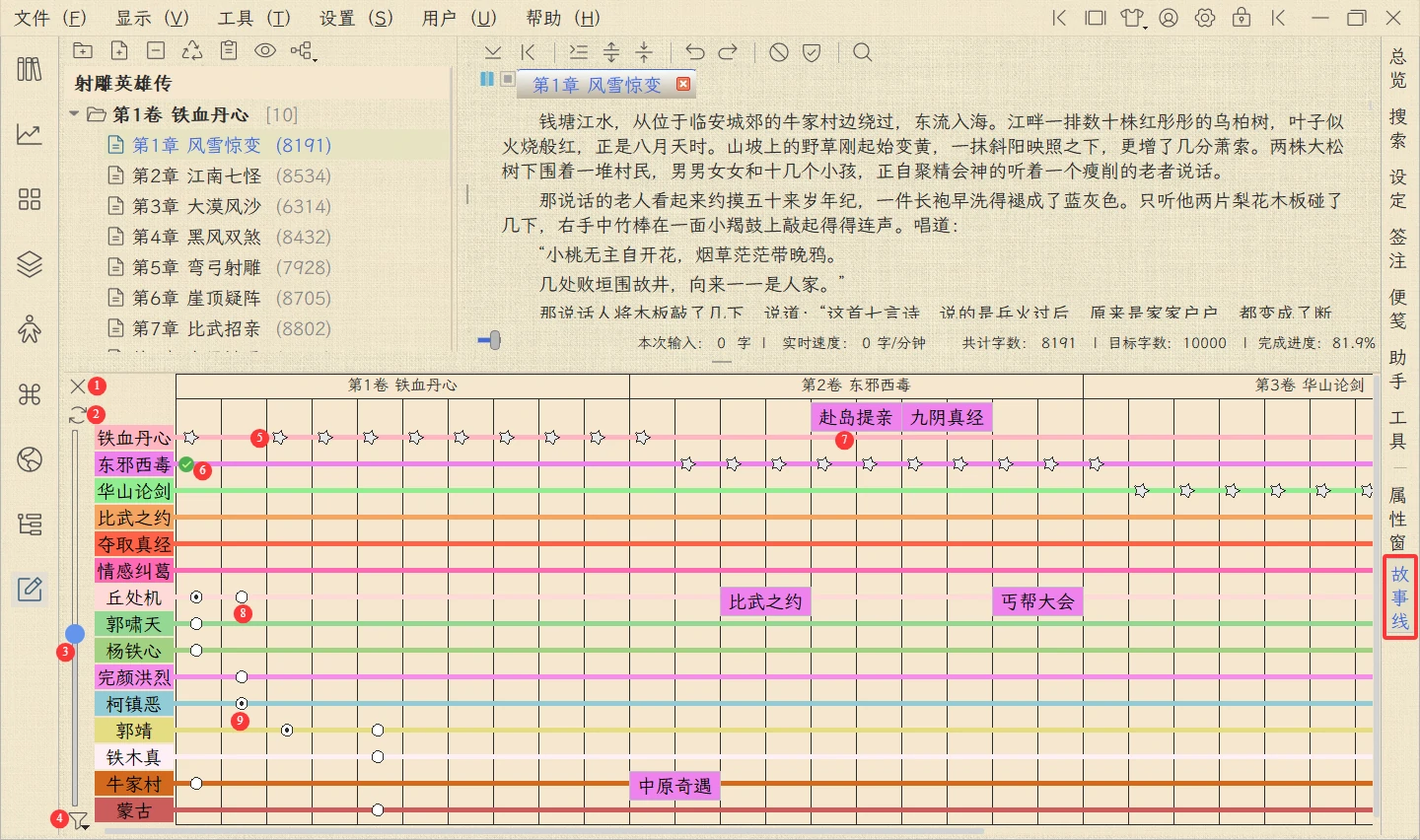Click the 丐帮大会 event block

coord(1037,601)
